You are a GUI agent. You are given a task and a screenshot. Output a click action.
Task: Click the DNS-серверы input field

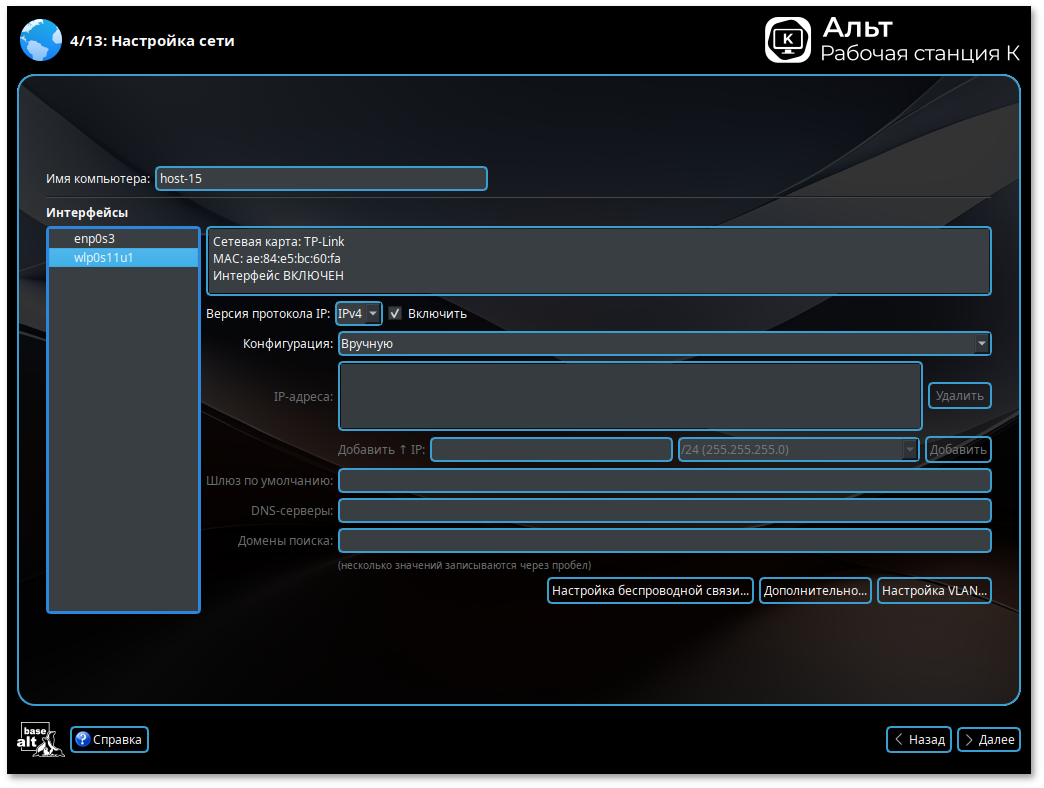tap(664, 511)
